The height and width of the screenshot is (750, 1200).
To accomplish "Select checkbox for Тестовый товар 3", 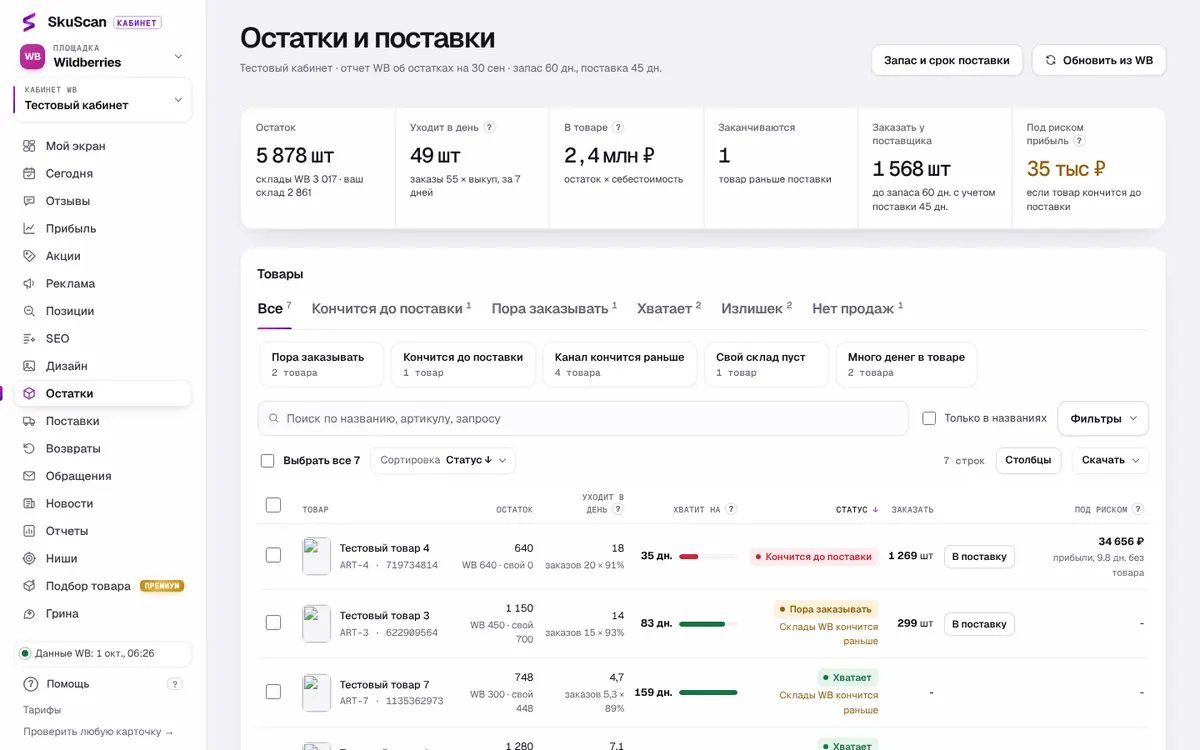I will [x=273, y=622].
